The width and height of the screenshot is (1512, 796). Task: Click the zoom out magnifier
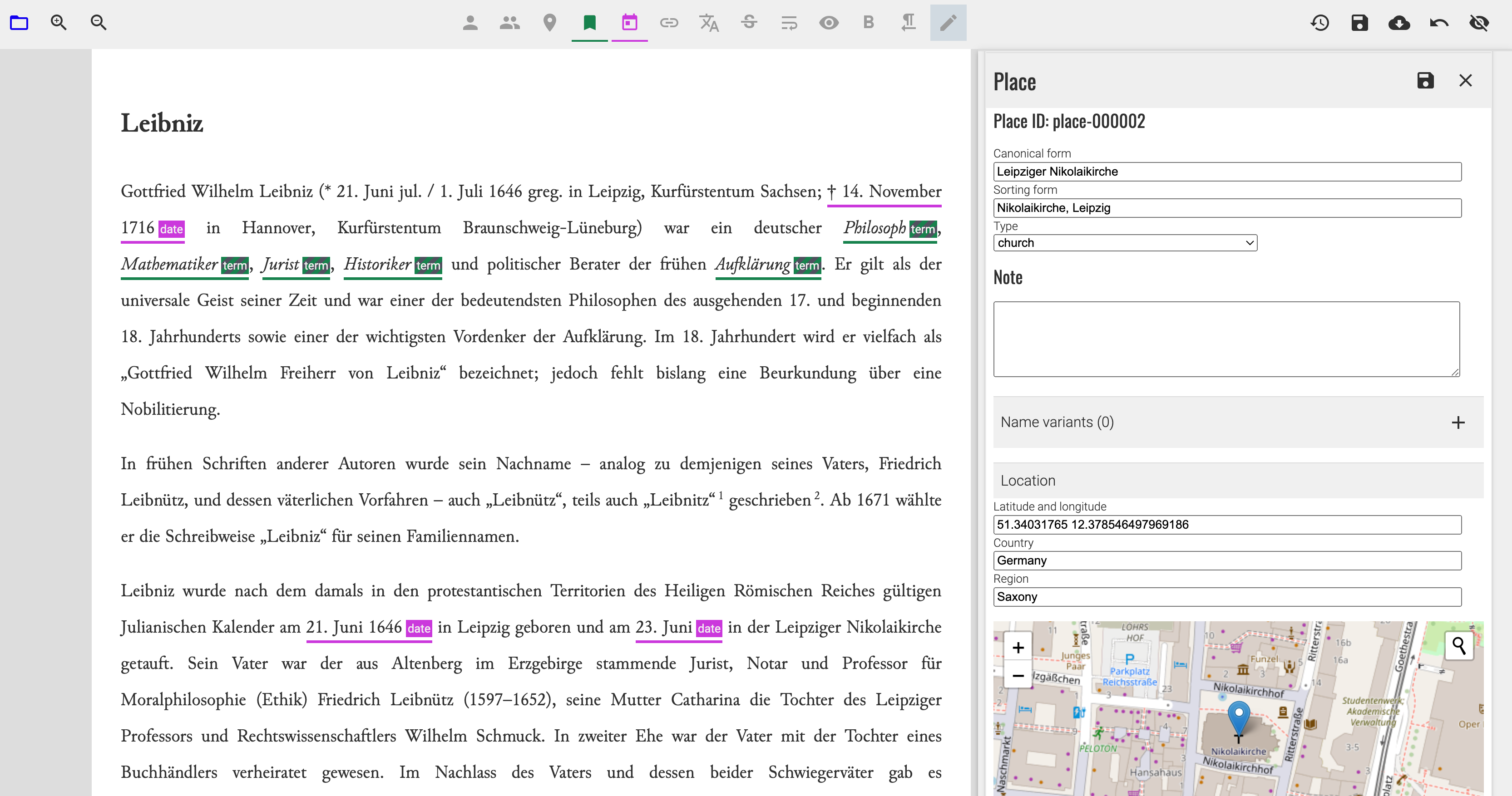coord(99,23)
